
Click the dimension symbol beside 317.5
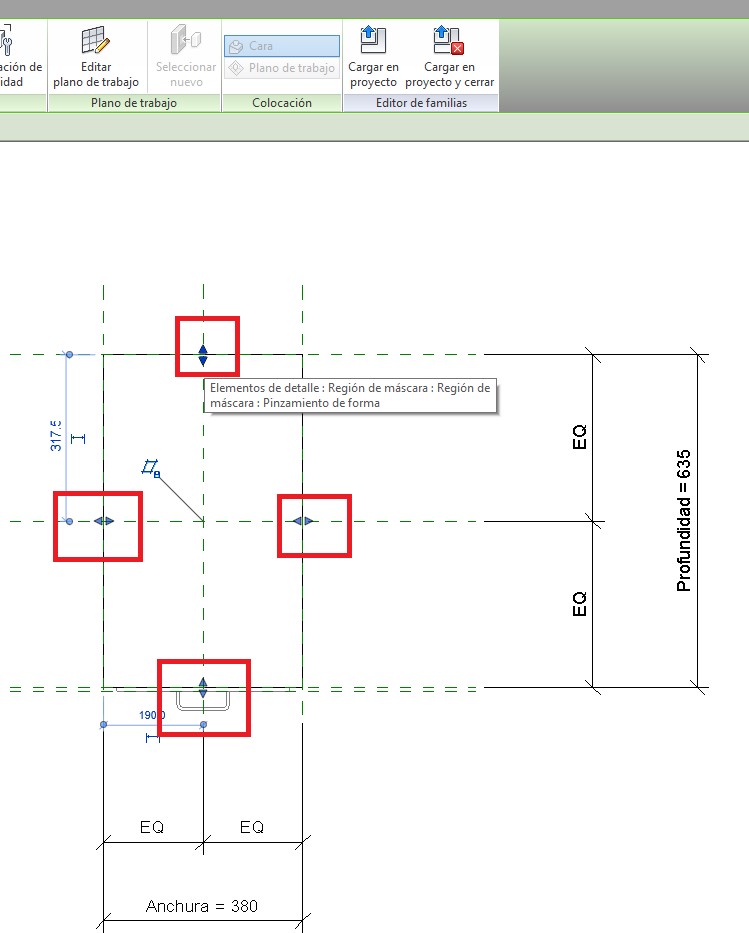pos(79,438)
